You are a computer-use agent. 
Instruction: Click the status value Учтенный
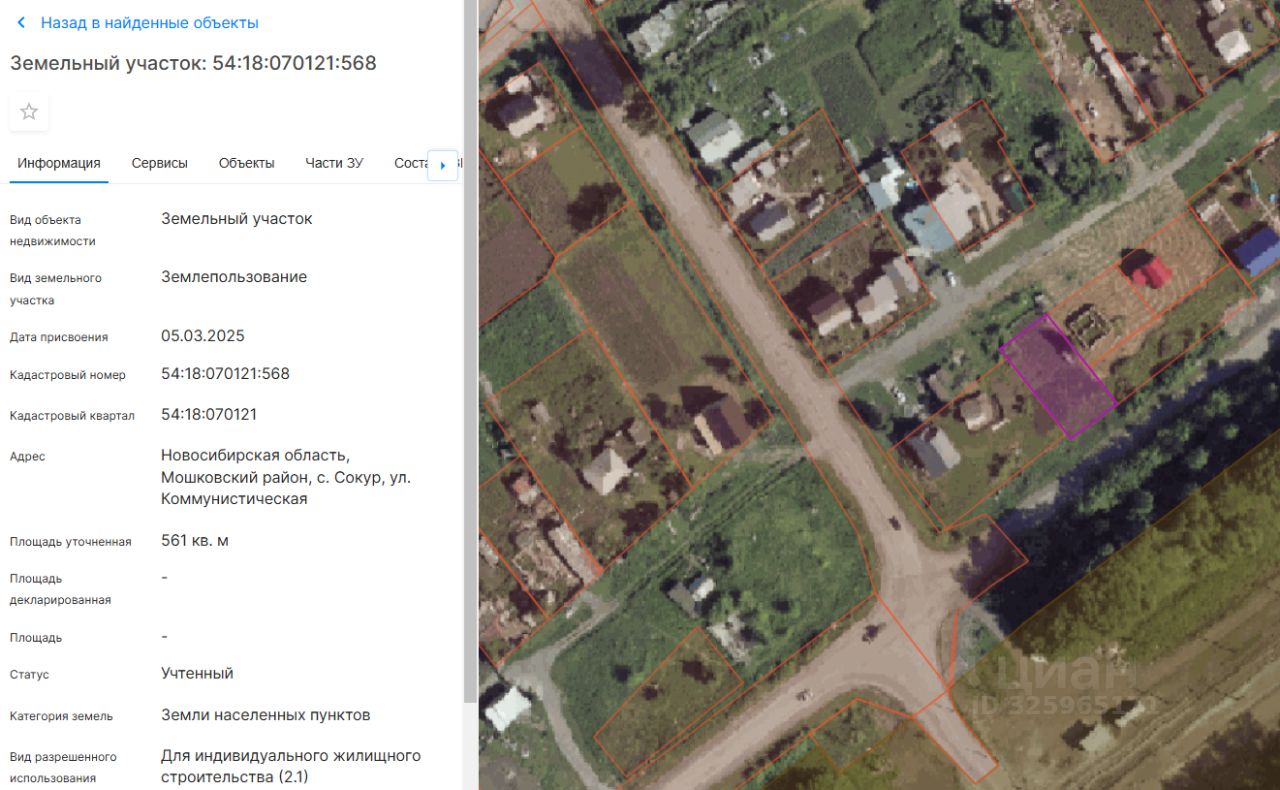point(197,674)
